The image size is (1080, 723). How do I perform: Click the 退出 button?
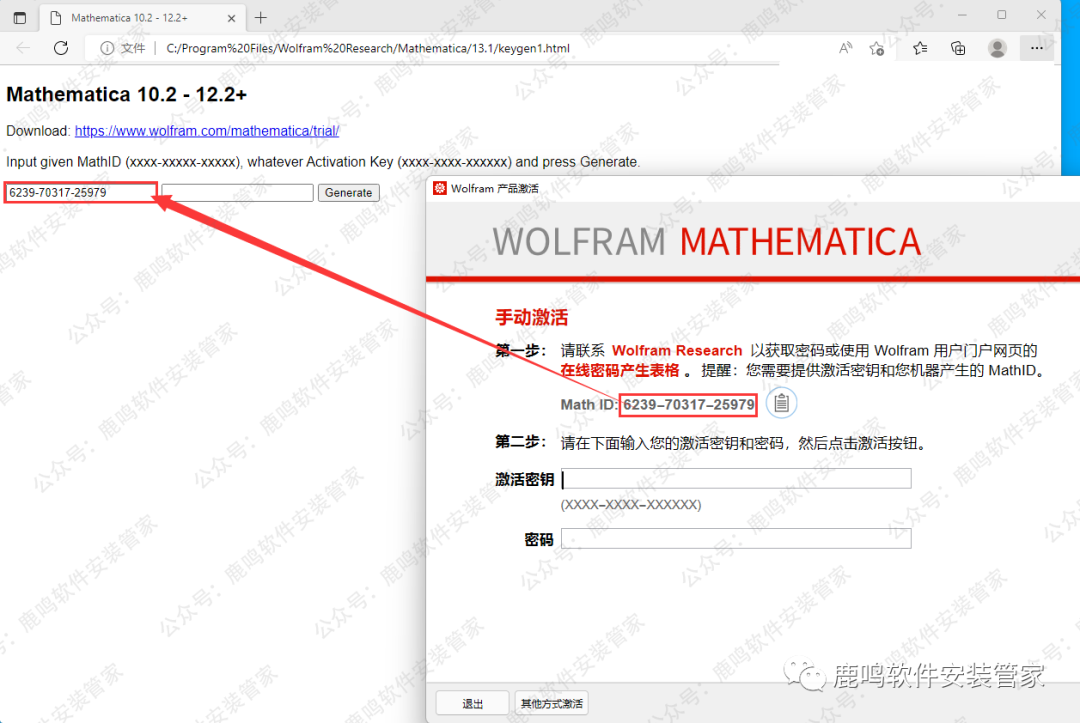[472, 704]
